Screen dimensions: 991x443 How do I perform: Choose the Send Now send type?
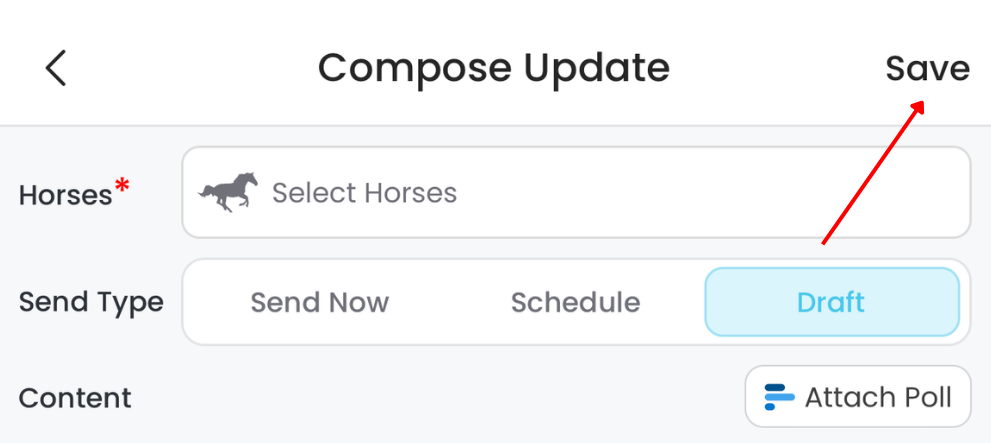pos(319,302)
